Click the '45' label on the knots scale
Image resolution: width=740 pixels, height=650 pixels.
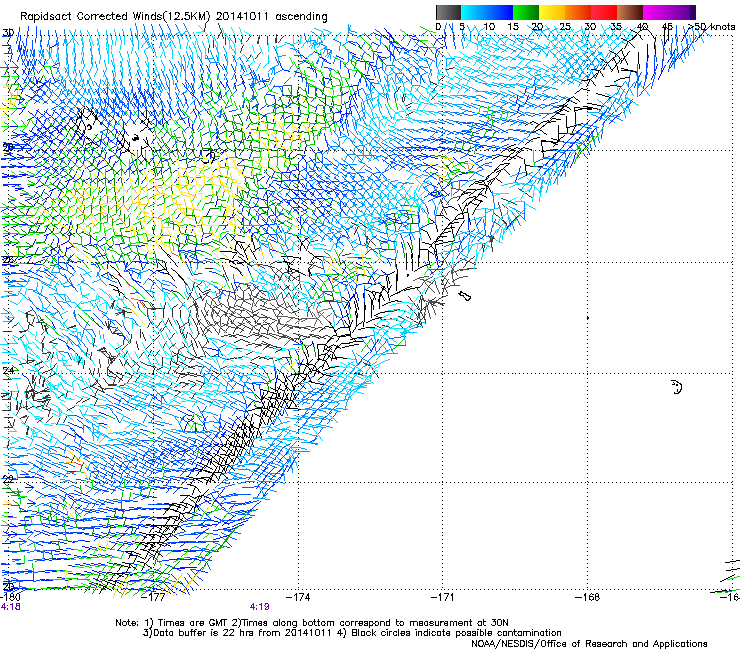667,27
